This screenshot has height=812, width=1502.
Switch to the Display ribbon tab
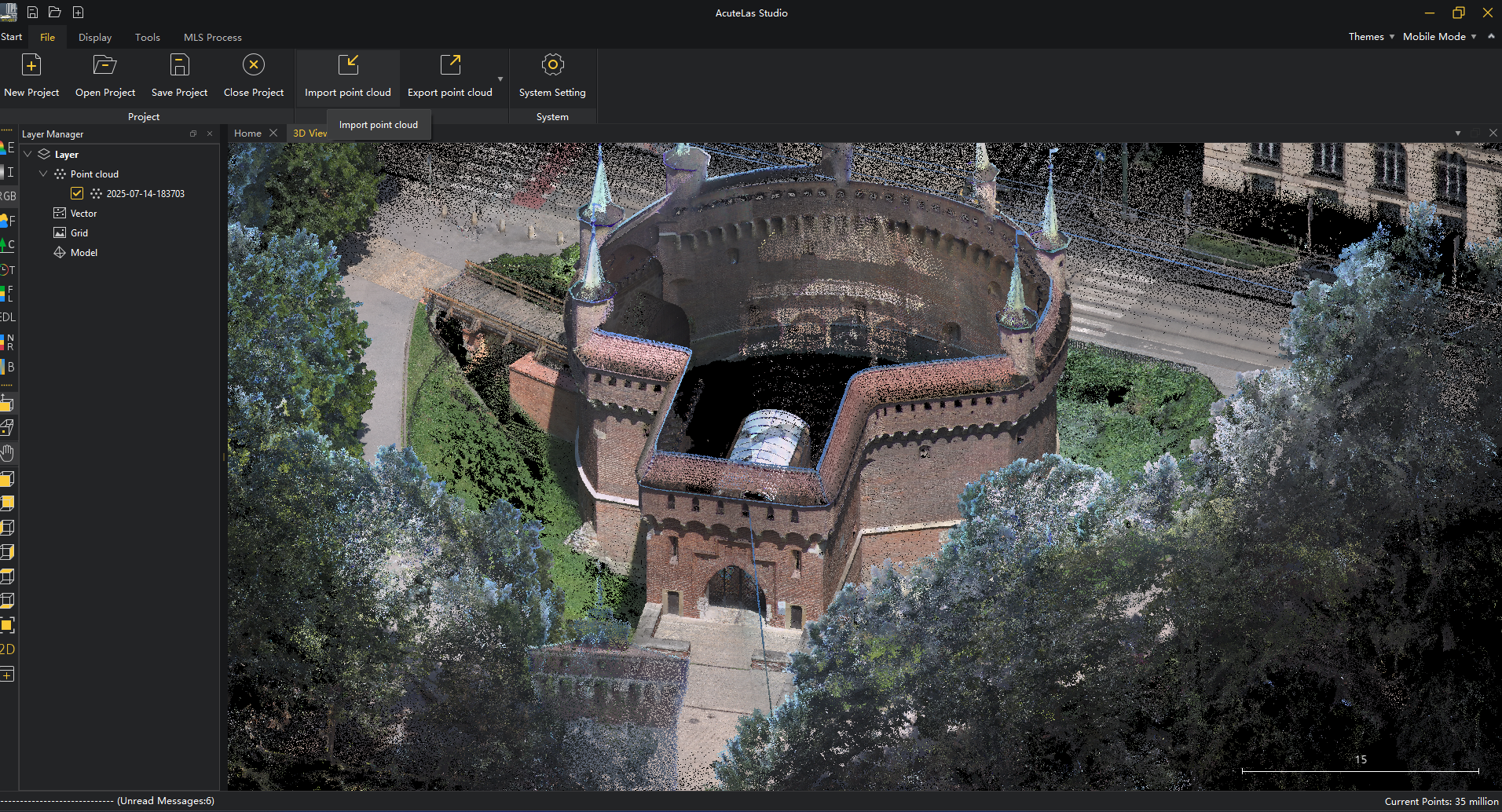point(95,38)
